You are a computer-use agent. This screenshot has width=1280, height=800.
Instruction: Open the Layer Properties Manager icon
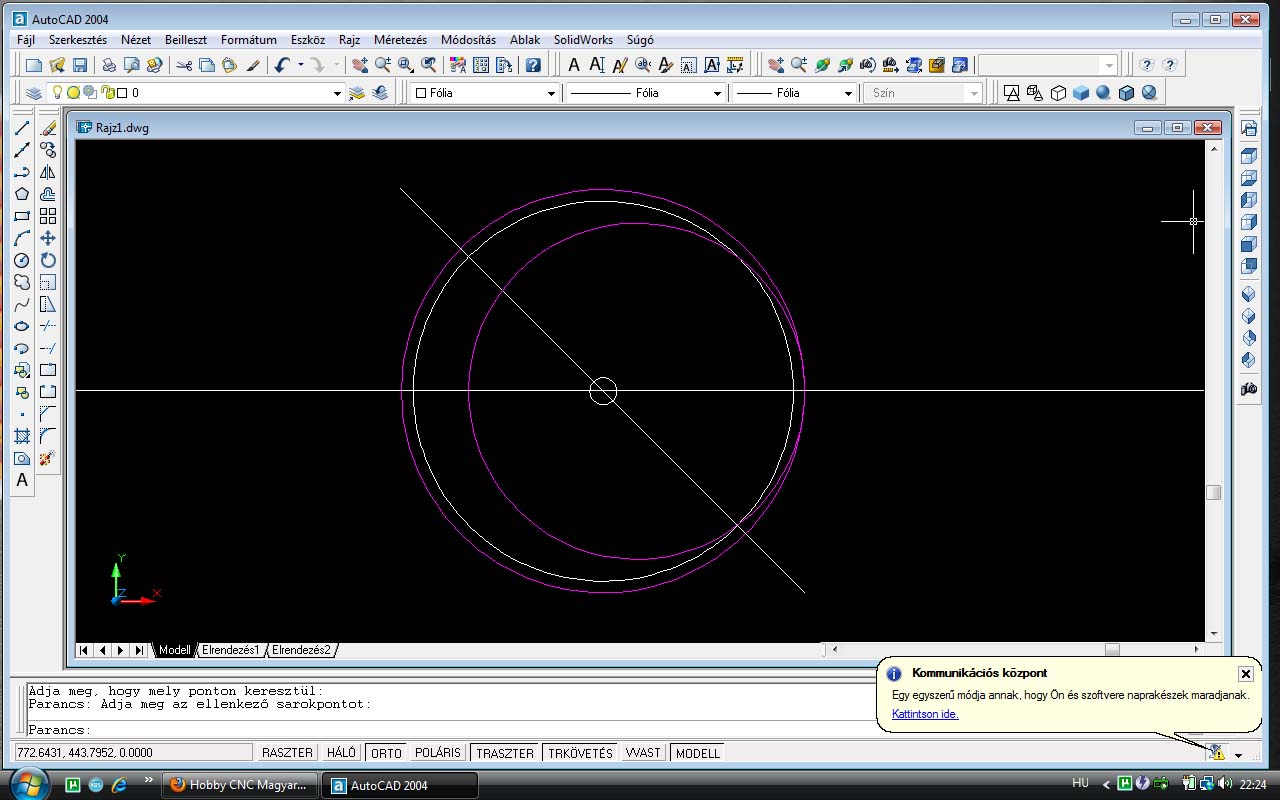pyautogui.click(x=34, y=93)
